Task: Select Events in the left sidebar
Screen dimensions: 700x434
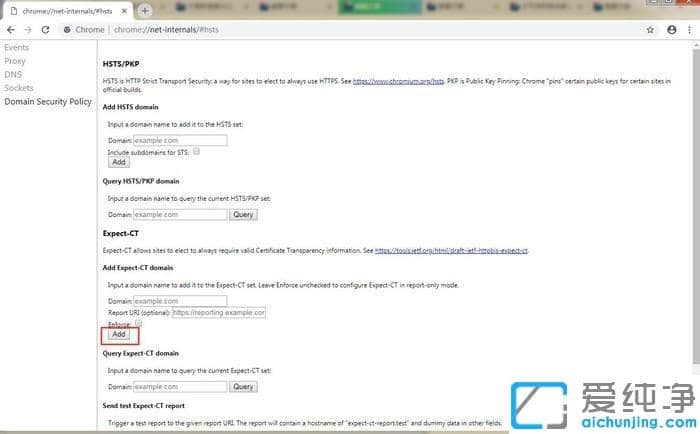Action: [17, 47]
